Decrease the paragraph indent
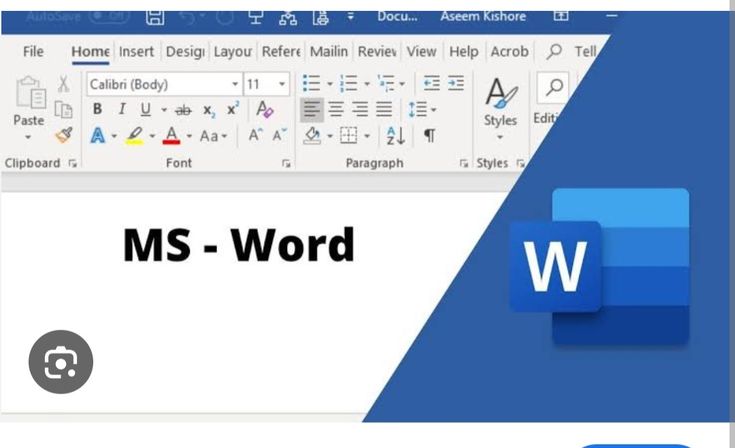 coord(431,83)
